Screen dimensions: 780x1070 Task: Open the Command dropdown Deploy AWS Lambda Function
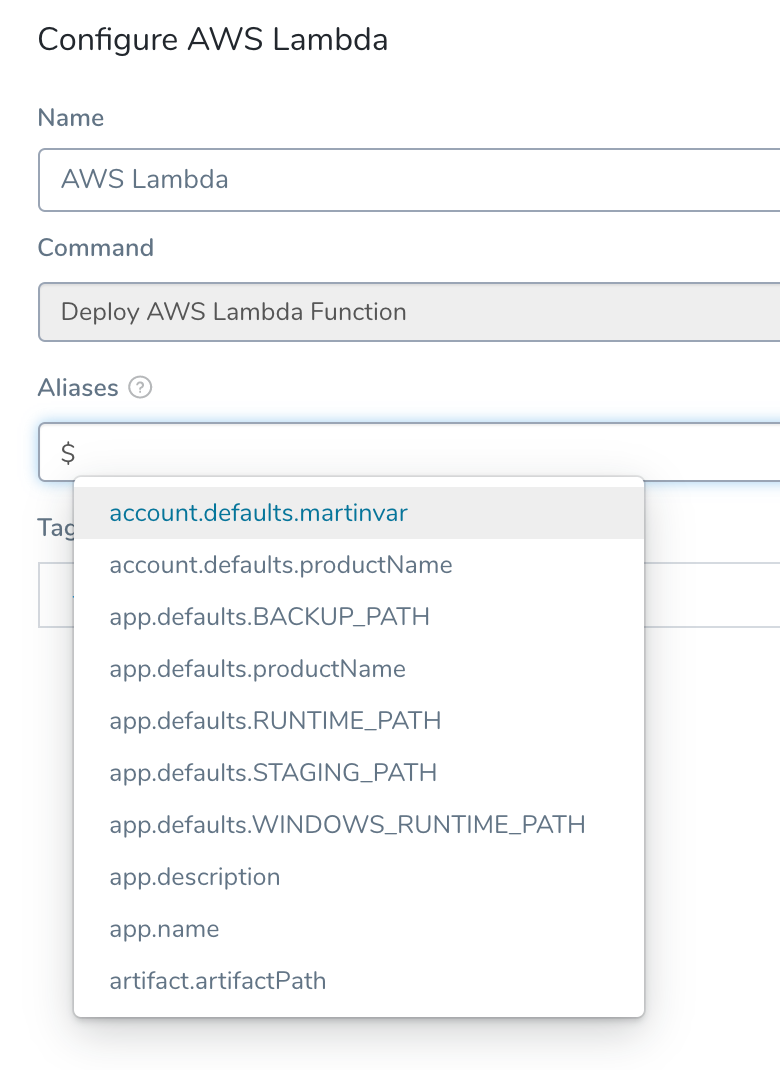409,312
